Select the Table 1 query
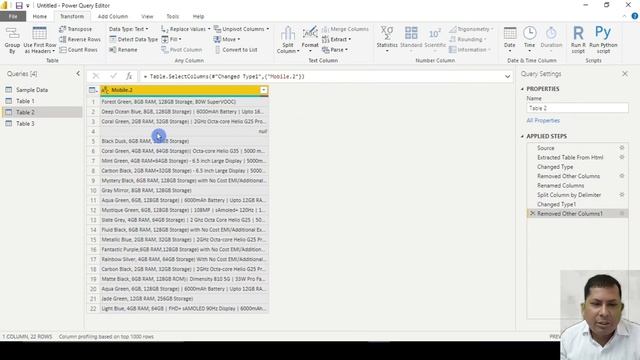 tap(25, 101)
